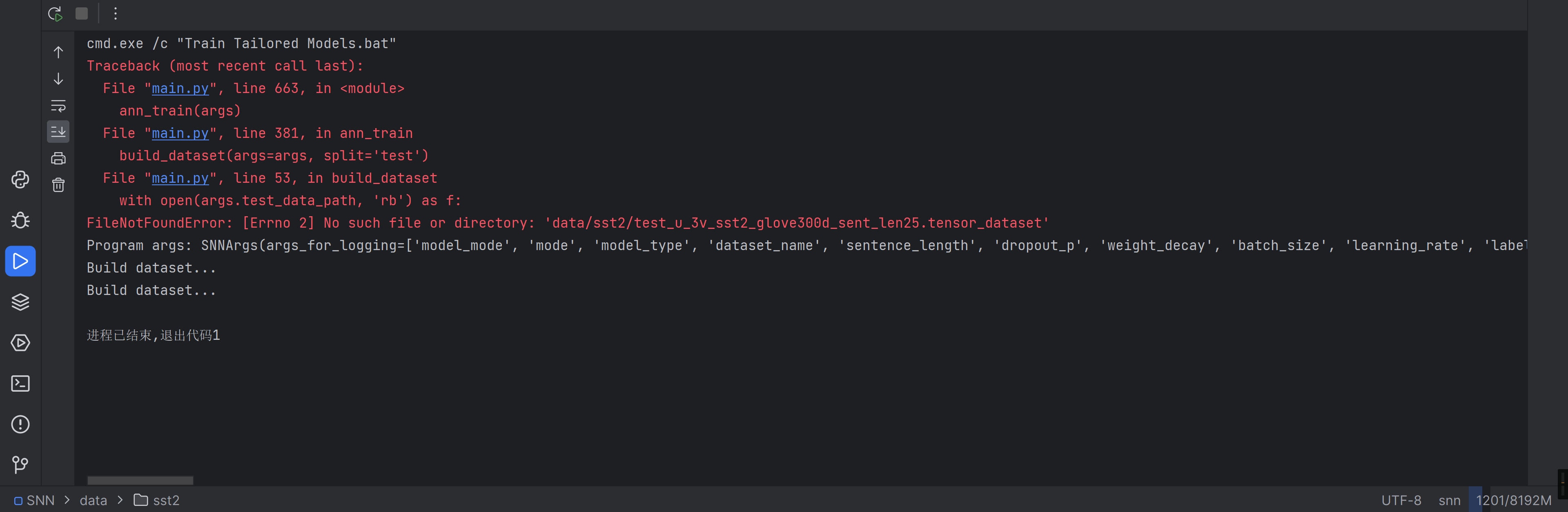Screen dimensions: 1568x512
Task: Open the three-dot more options menu
Action: (x=115, y=13)
